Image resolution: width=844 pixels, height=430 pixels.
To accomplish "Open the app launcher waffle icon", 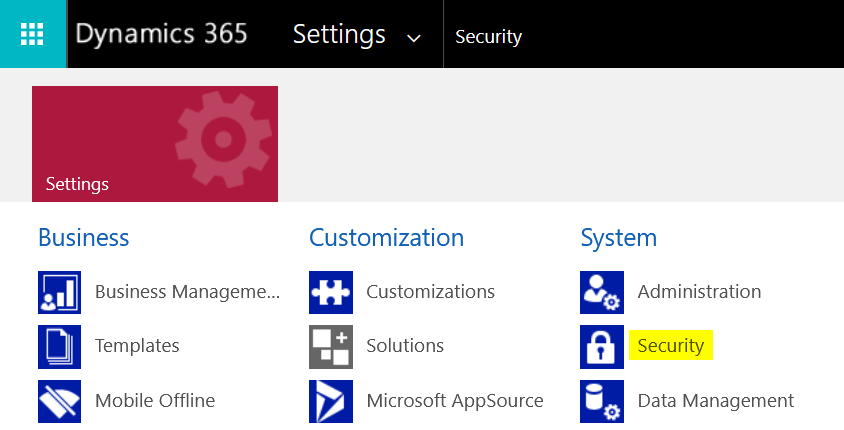I will pos(32,34).
